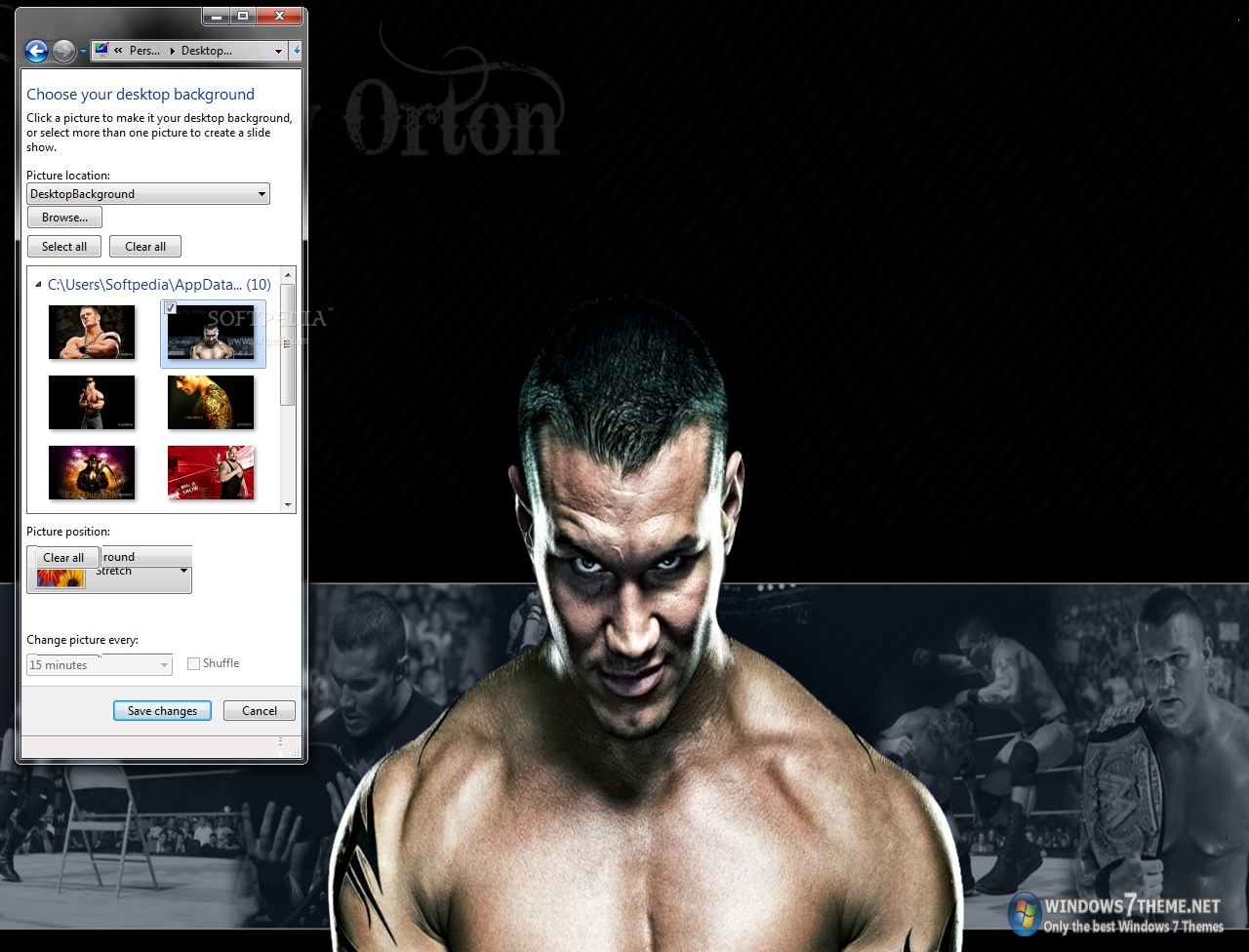Open the "Pers..." breadcrumb segment
The image size is (1249, 952).
pos(144,51)
